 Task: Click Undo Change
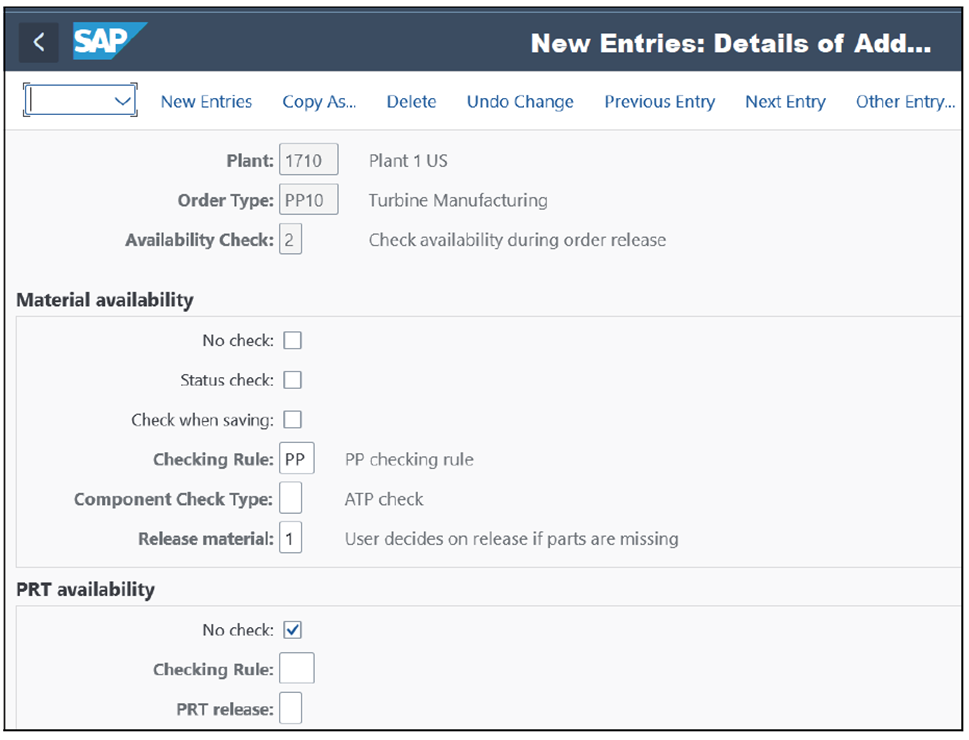[x=519, y=101]
